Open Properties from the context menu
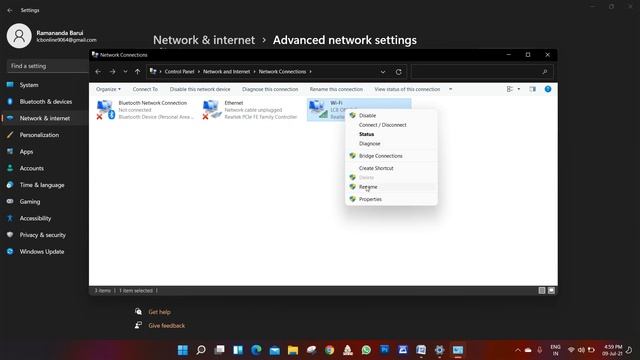The image size is (640, 360). coord(370,199)
